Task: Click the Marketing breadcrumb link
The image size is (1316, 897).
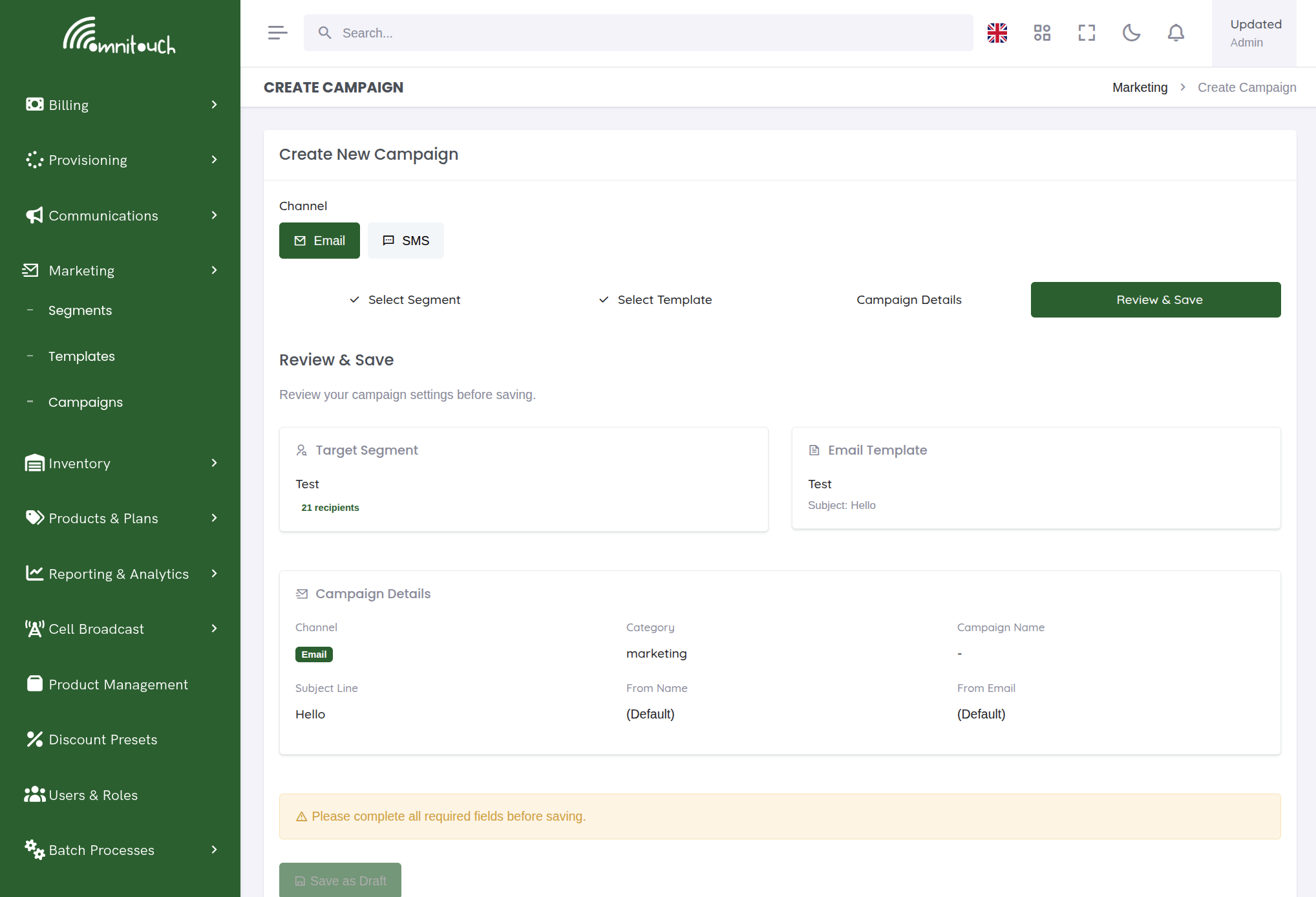Action: [x=1140, y=87]
